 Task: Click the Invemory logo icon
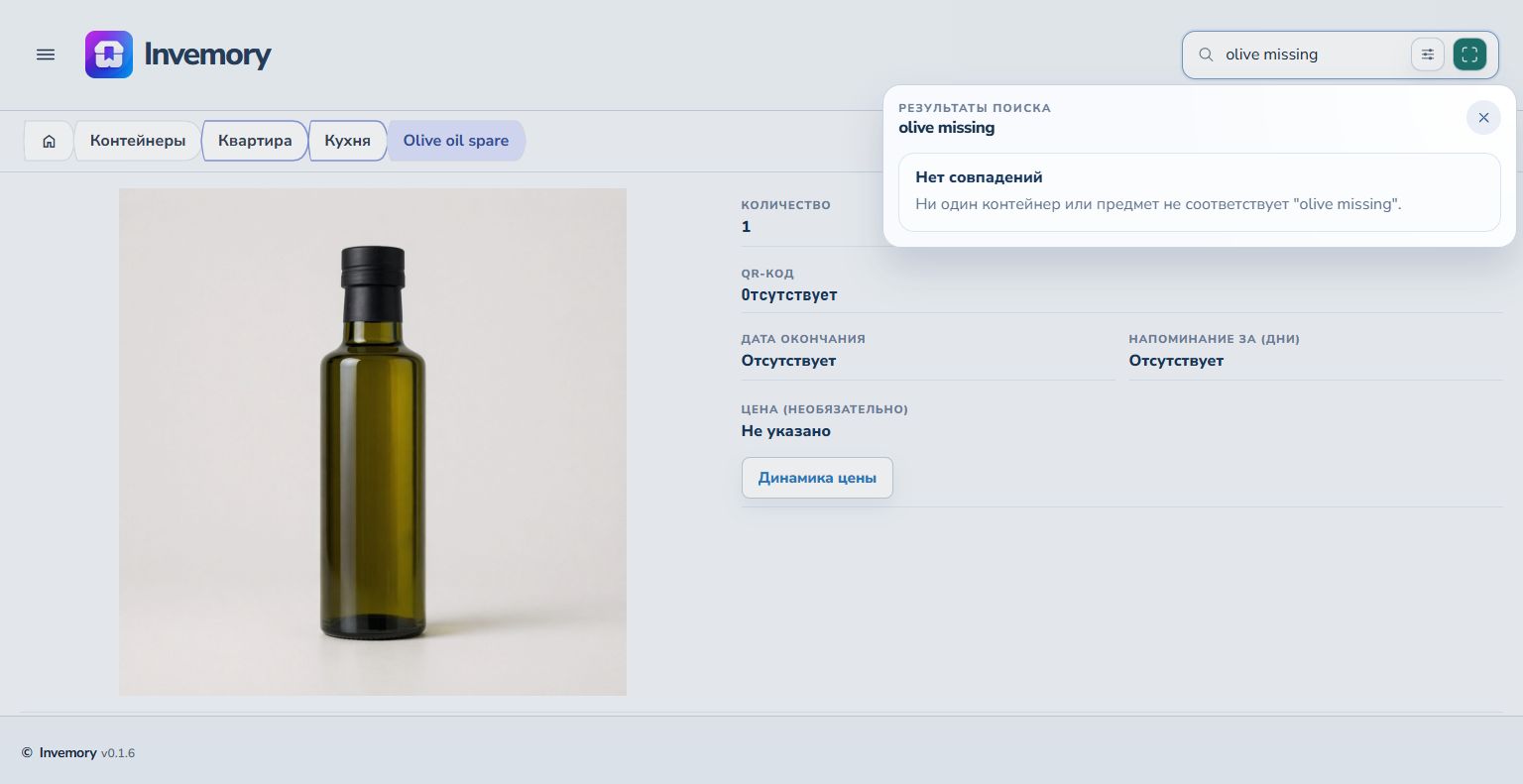point(109,55)
